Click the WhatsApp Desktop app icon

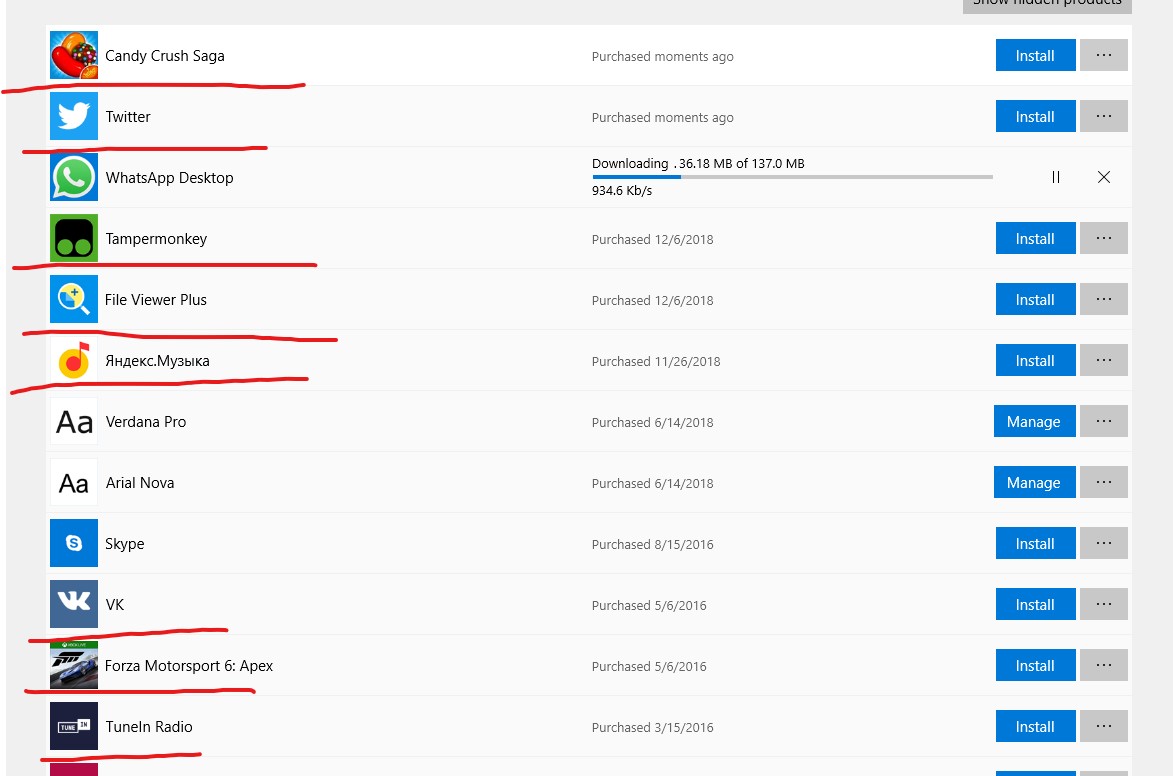click(x=74, y=177)
